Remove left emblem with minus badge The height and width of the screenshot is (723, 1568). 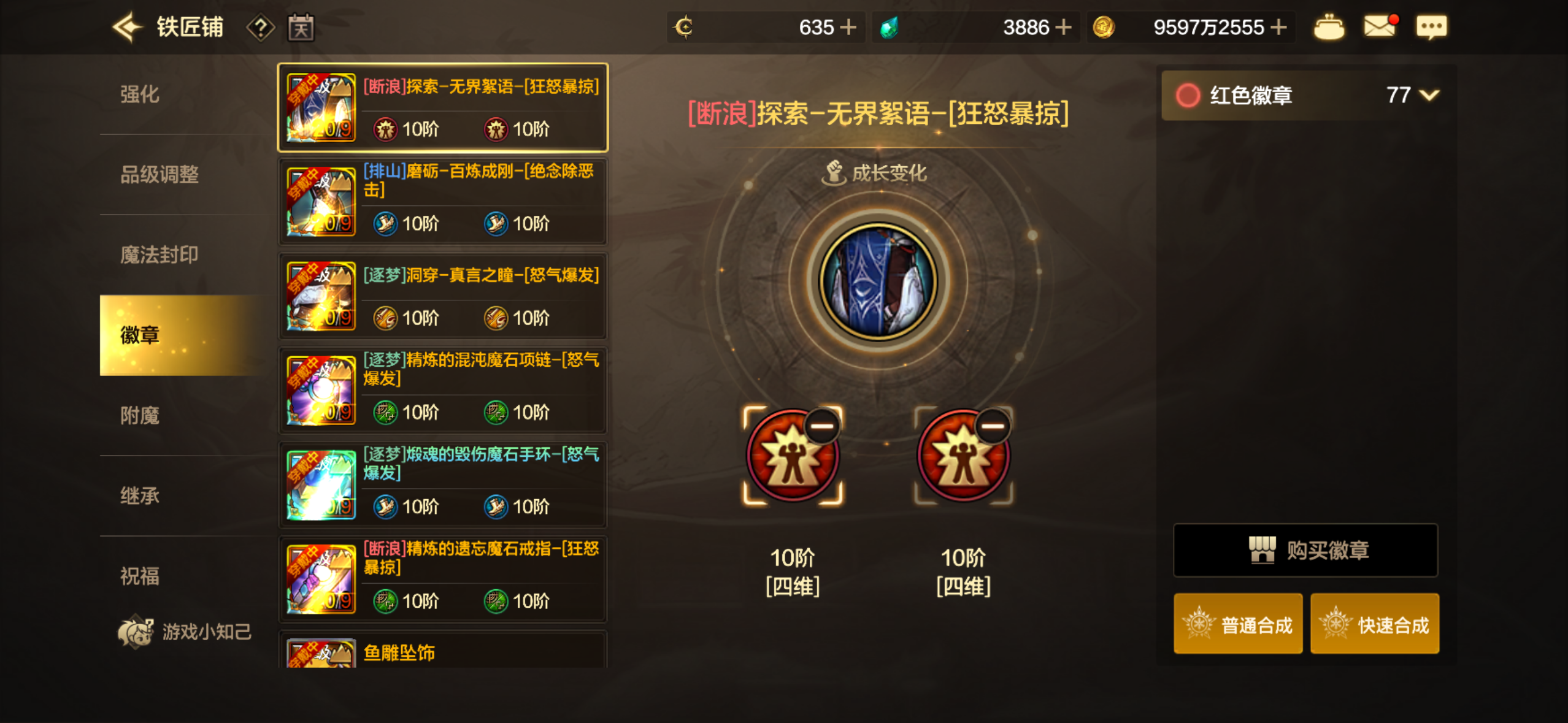pos(822,425)
